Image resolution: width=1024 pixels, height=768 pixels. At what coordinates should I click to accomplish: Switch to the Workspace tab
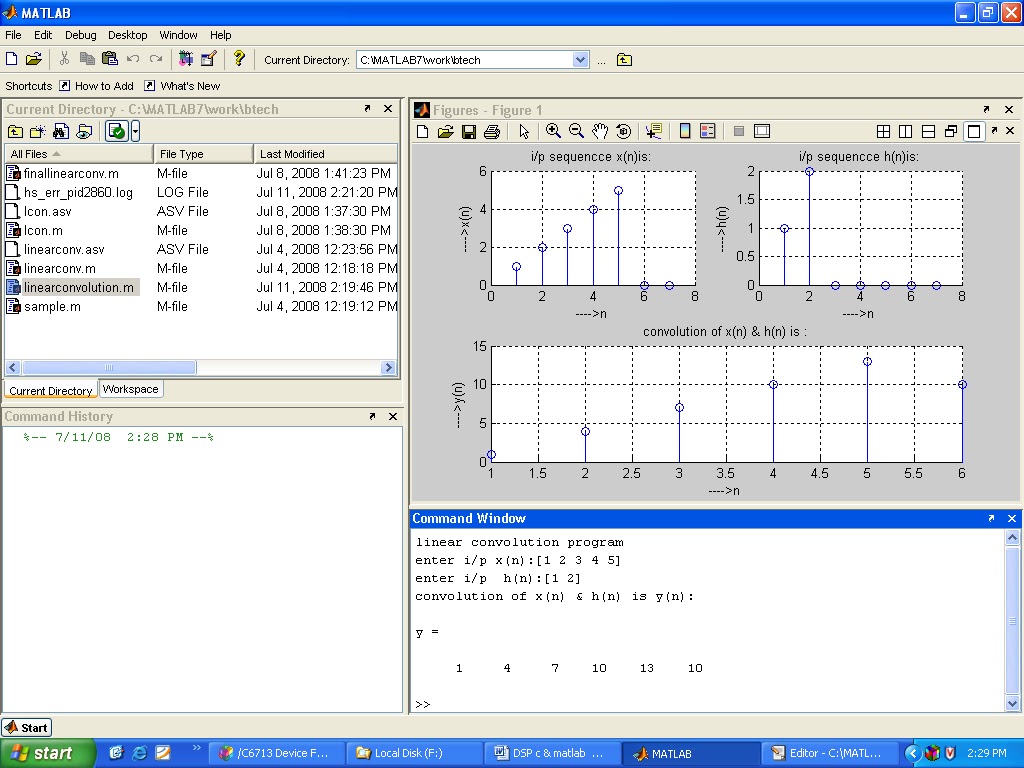coord(130,389)
